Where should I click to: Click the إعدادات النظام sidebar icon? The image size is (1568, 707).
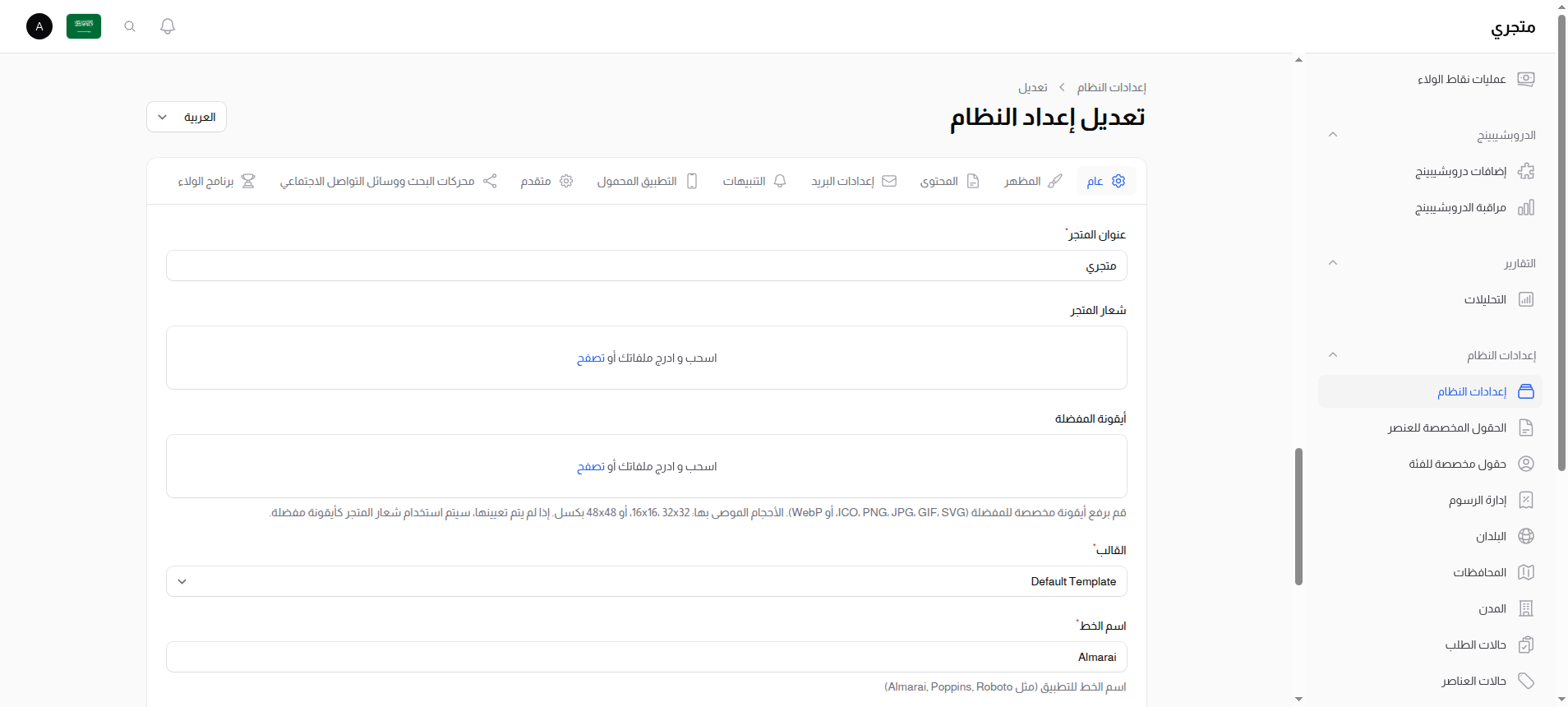tap(1526, 391)
